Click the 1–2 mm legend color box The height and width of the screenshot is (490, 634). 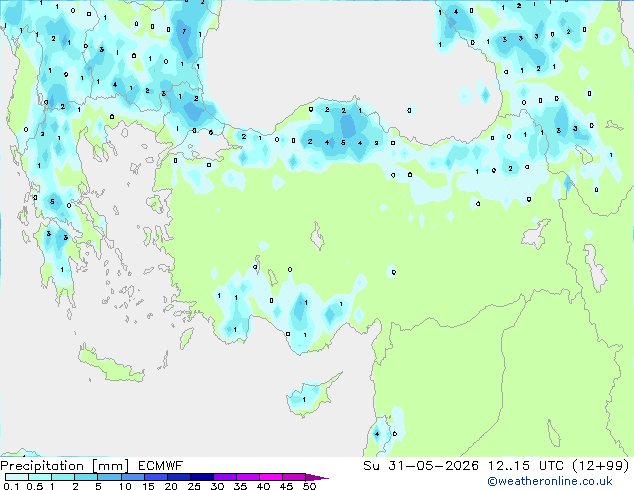(x=63, y=477)
